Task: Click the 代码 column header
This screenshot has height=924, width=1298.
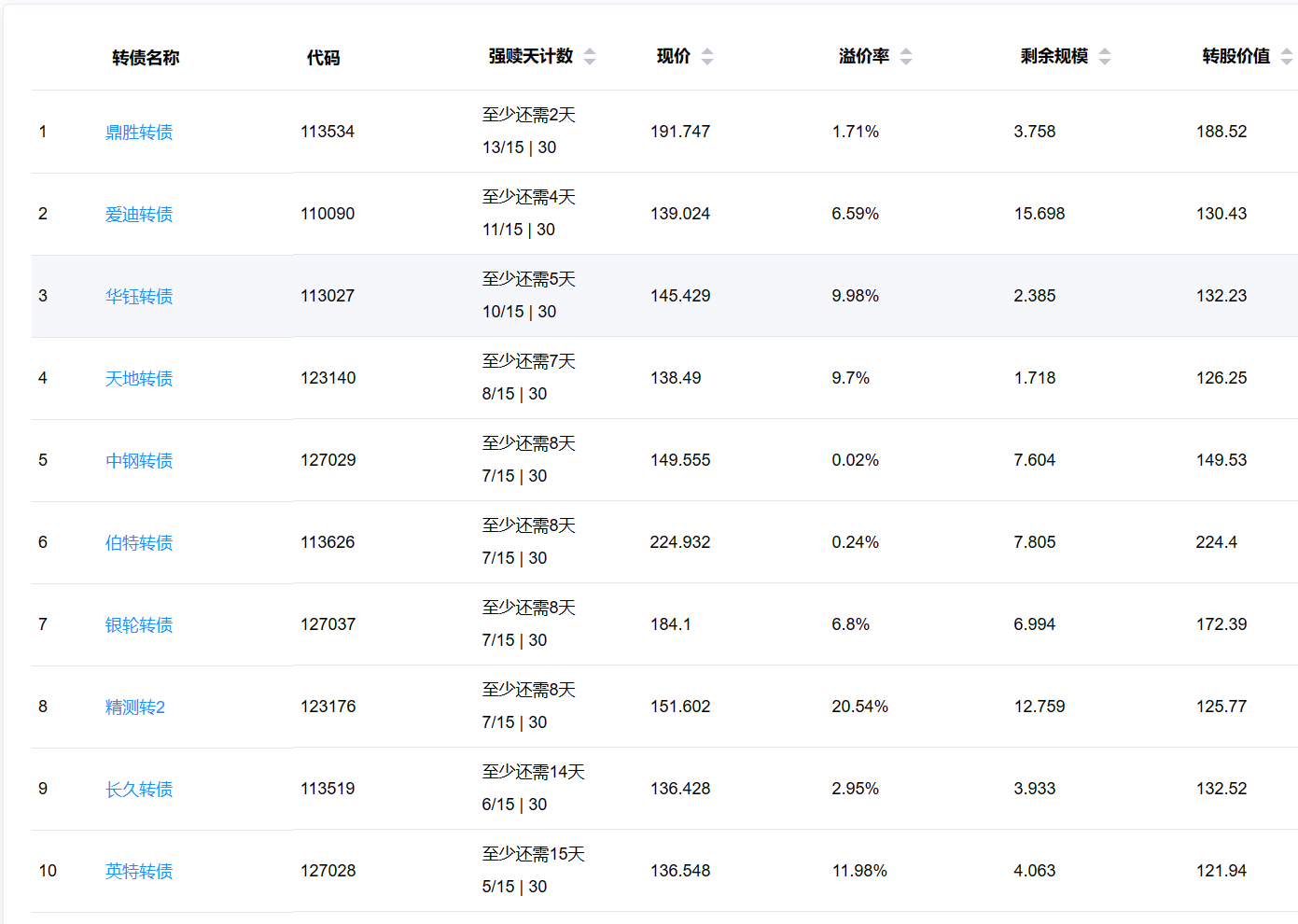Action: (x=323, y=58)
